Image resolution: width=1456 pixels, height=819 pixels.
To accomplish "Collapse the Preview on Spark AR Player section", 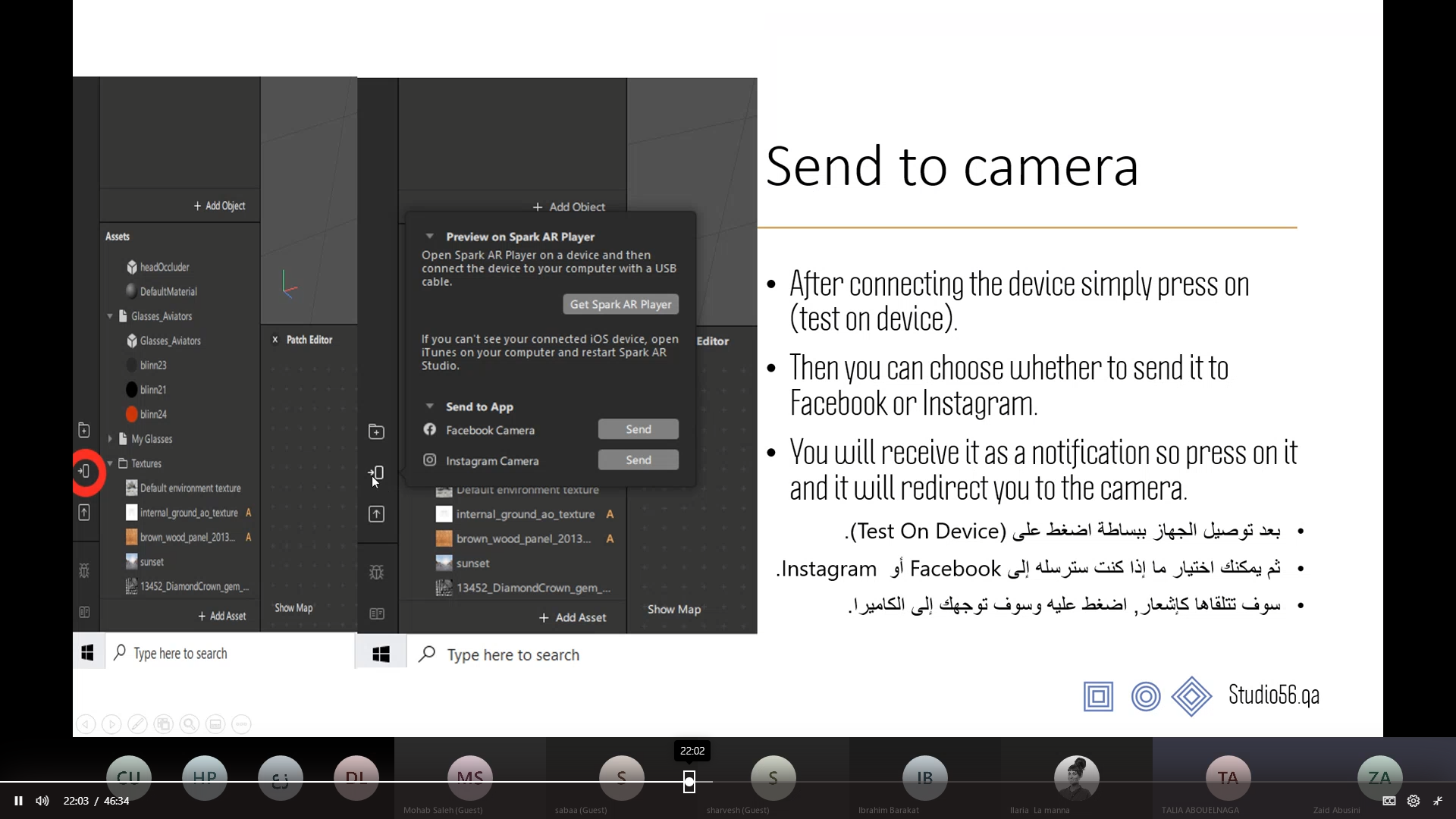I will [429, 236].
